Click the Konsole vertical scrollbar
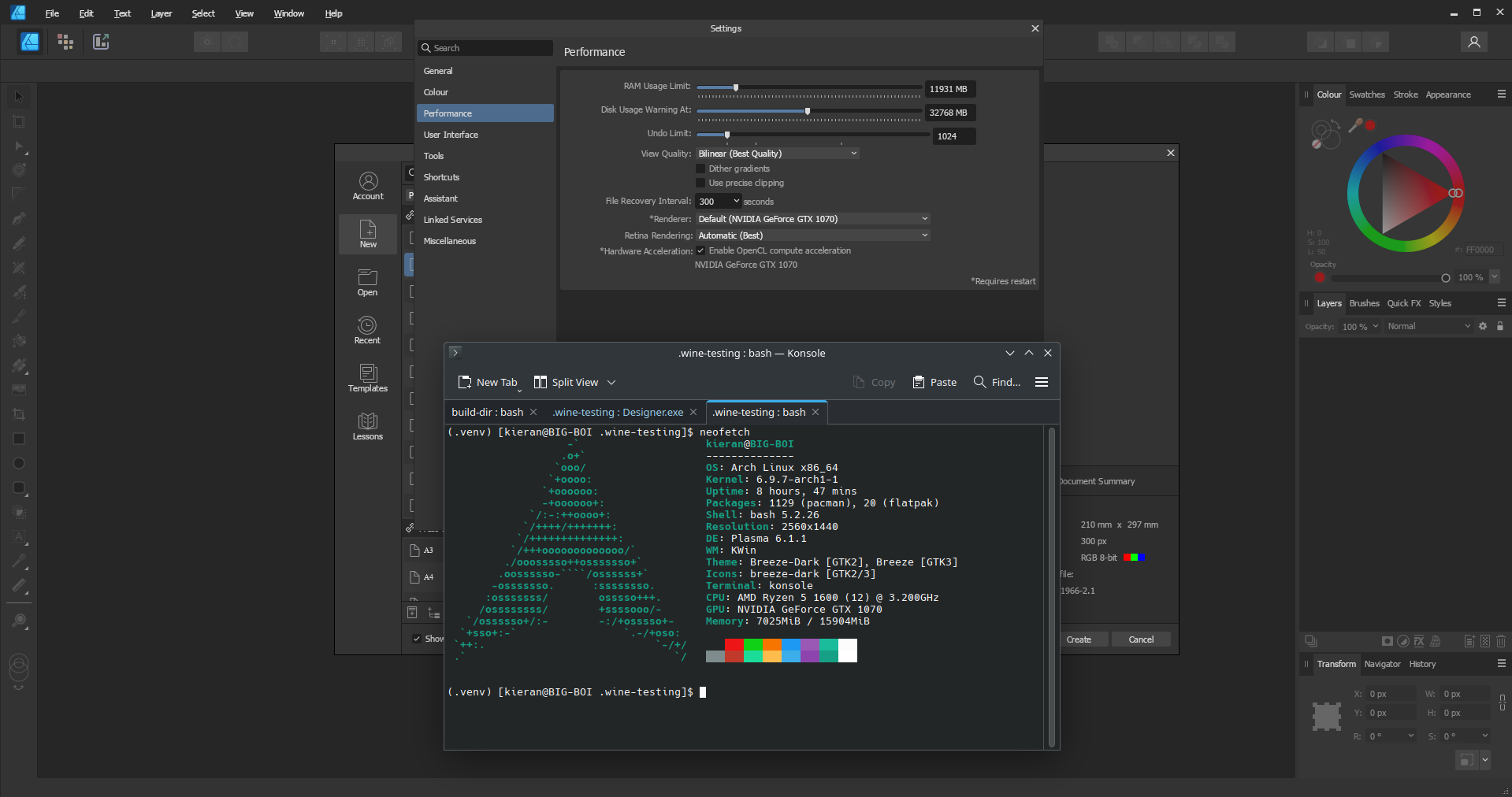 (x=1051, y=587)
